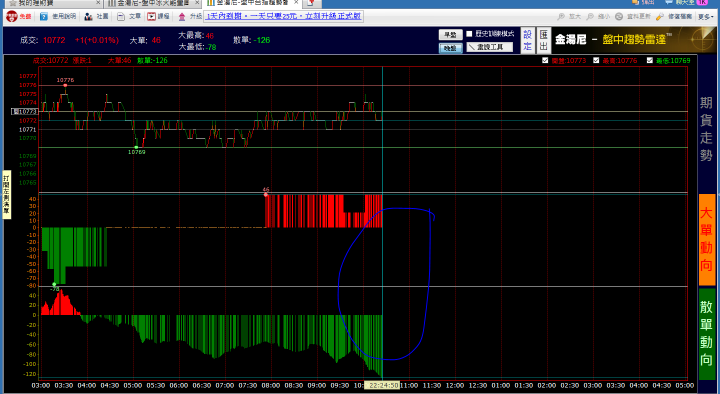Switch to 金湯尼-盤中冰火能量庫 tab
This screenshot has width=720, height=394.
click(x=152, y=3)
